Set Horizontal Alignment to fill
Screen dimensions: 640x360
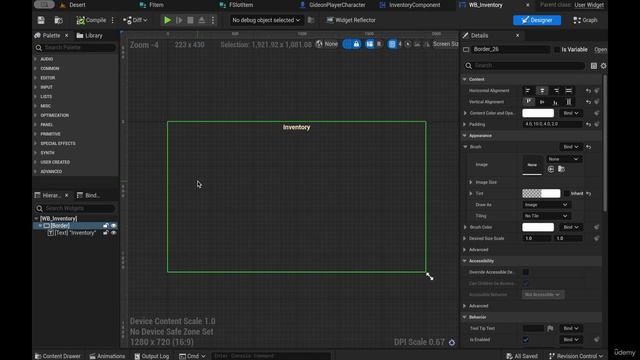[x=569, y=91]
